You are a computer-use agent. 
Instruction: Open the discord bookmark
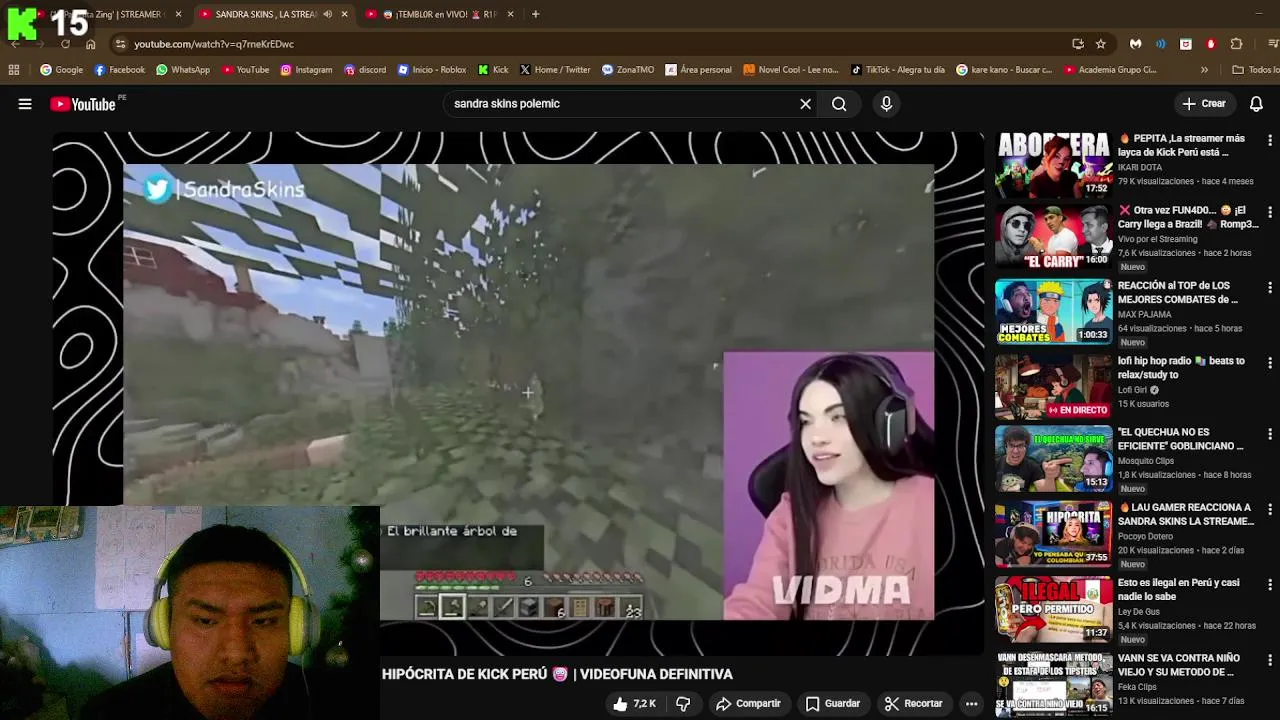click(x=365, y=70)
